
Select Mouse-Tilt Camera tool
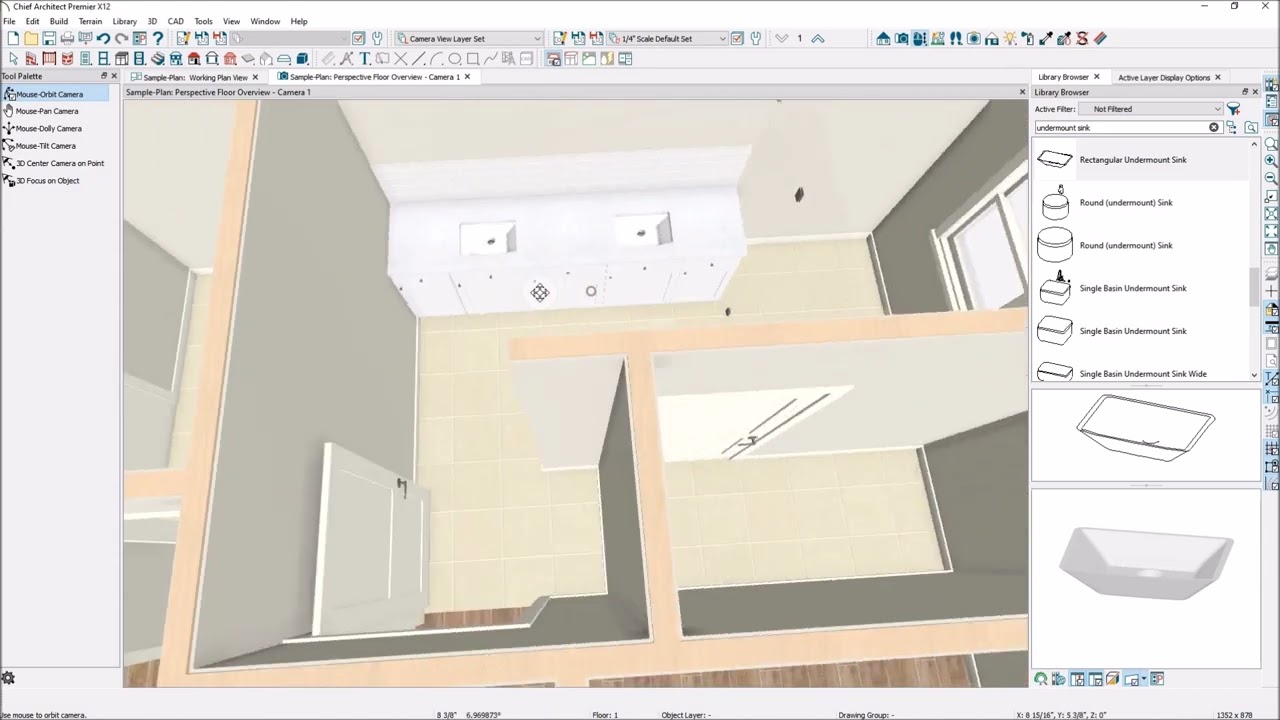[x=44, y=146]
